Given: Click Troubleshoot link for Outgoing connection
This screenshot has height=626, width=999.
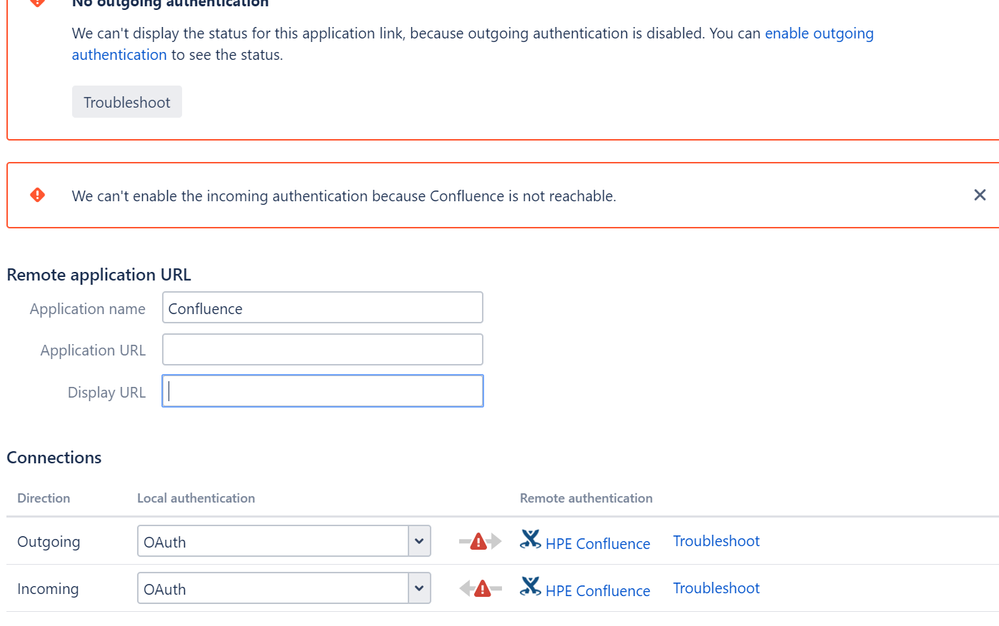Looking at the screenshot, I should [716, 541].
